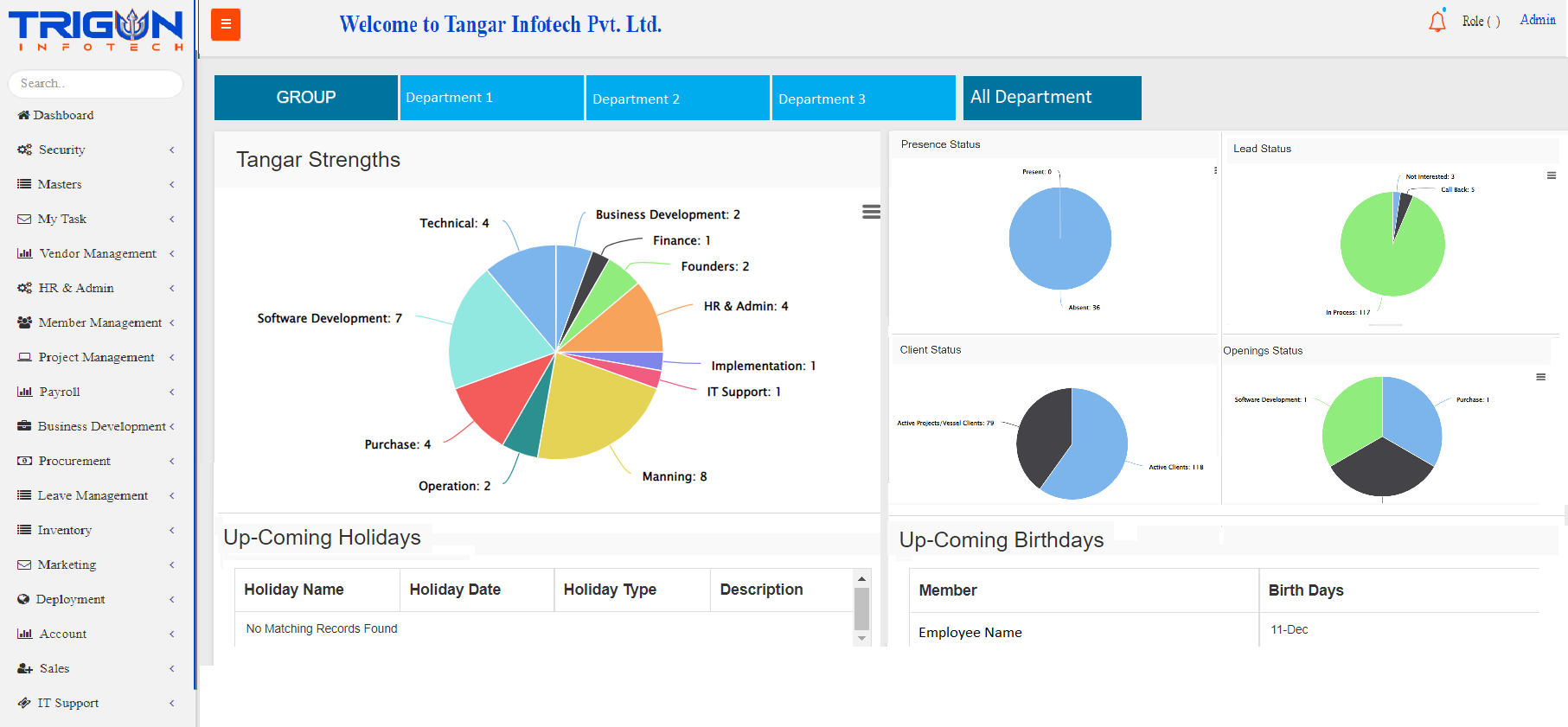
Task: Click the Project Management laptop icon
Action: (x=24, y=357)
